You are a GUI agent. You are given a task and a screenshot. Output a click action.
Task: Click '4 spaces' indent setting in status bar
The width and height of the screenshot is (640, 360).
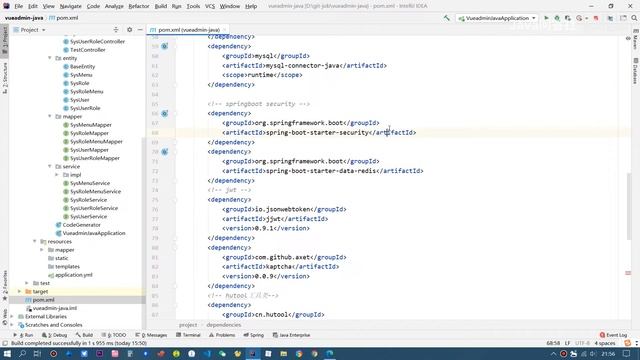point(605,343)
